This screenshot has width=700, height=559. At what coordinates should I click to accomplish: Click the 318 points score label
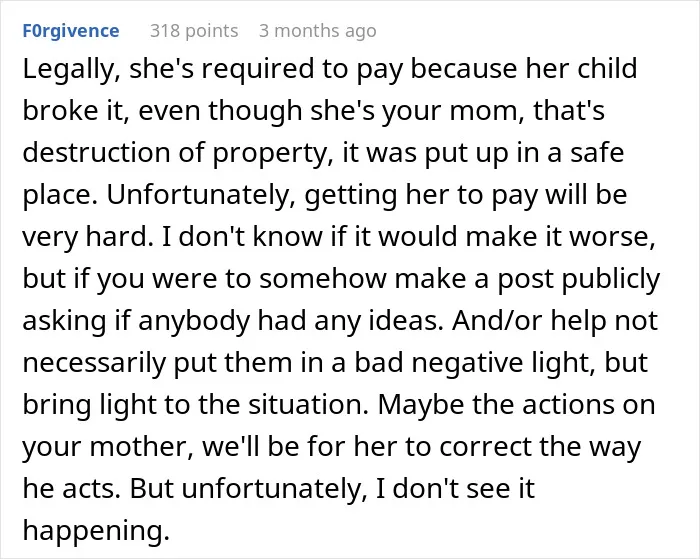click(x=194, y=31)
